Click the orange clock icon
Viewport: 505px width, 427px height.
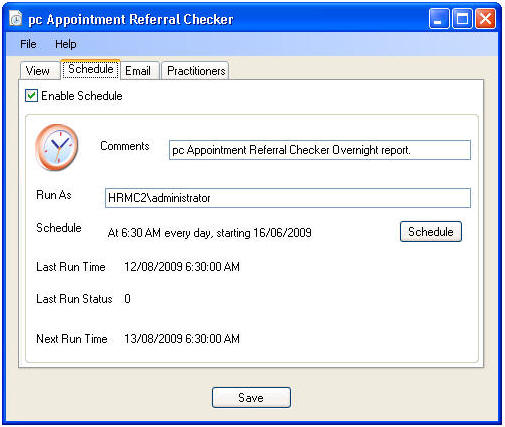pyautogui.click(x=57, y=148)
